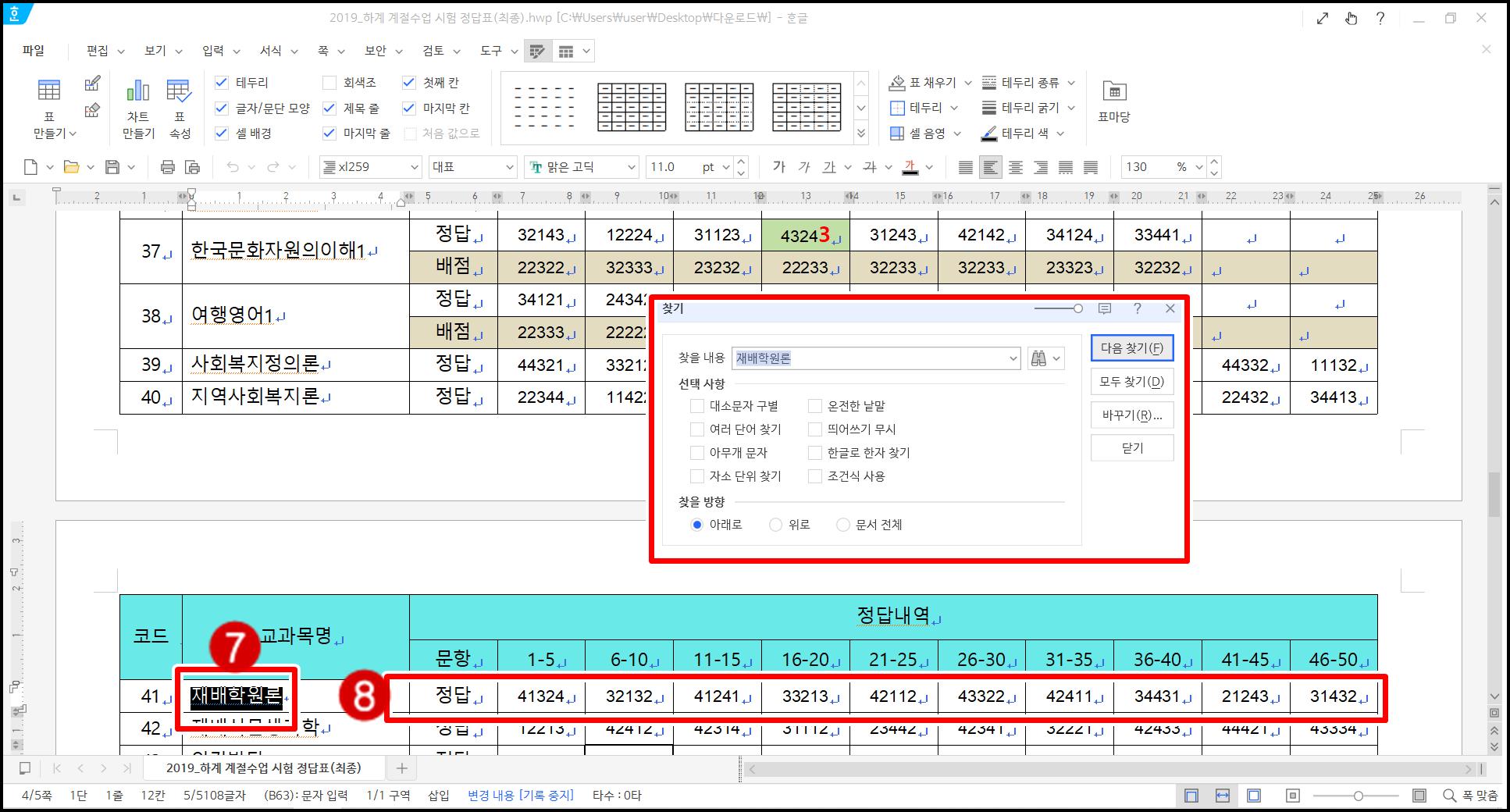Click the justify both sides alignment icon
The width and height of the screenshot is (1510, 812).
coord(966,167)
